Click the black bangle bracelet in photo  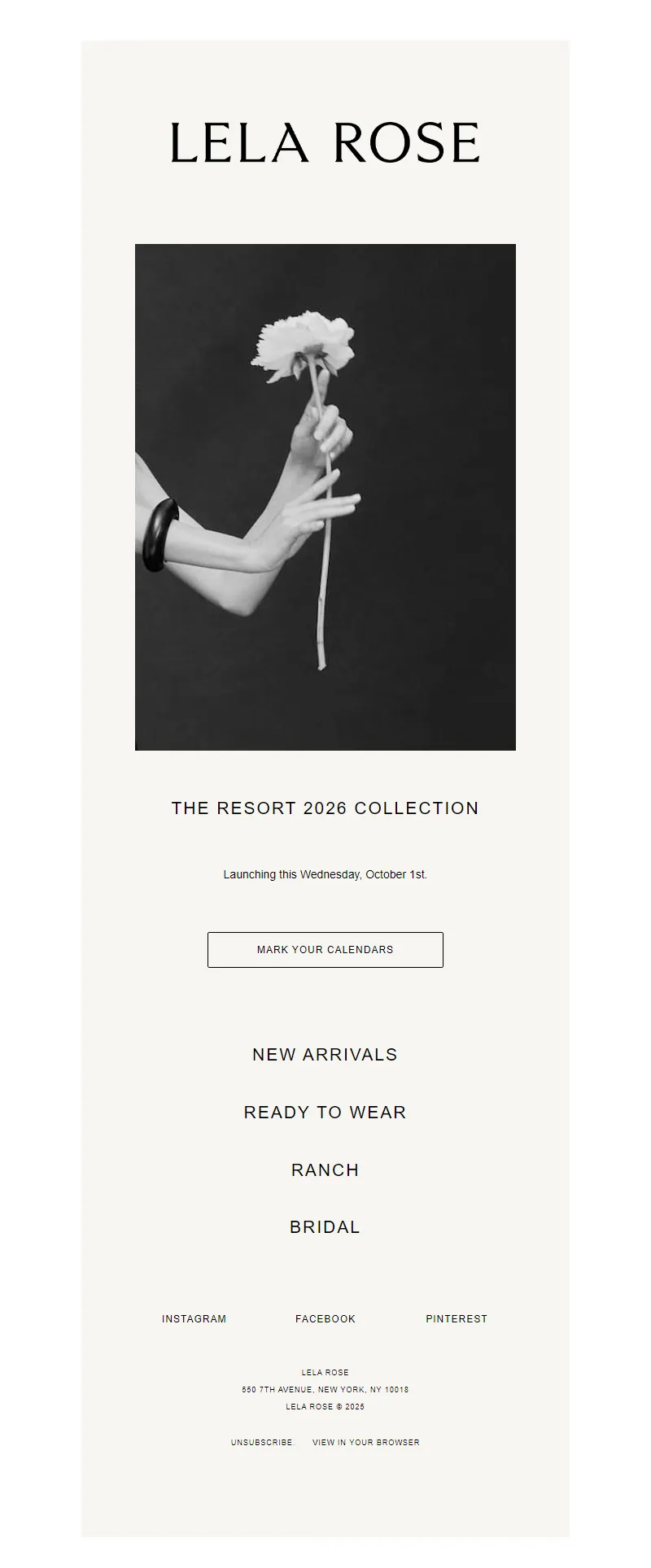click(160, 535)
